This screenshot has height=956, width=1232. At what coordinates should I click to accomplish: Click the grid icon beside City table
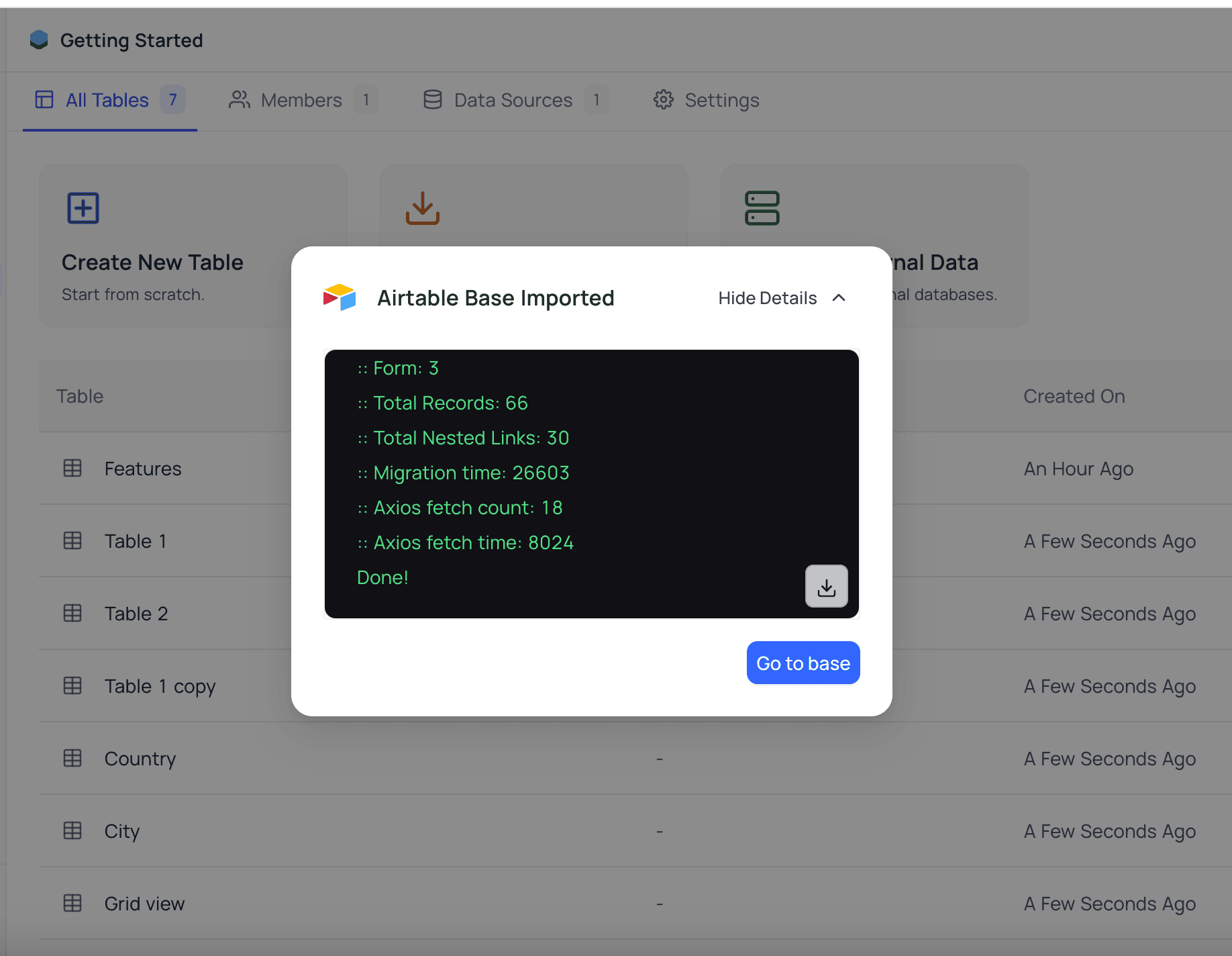pos(72,831)
